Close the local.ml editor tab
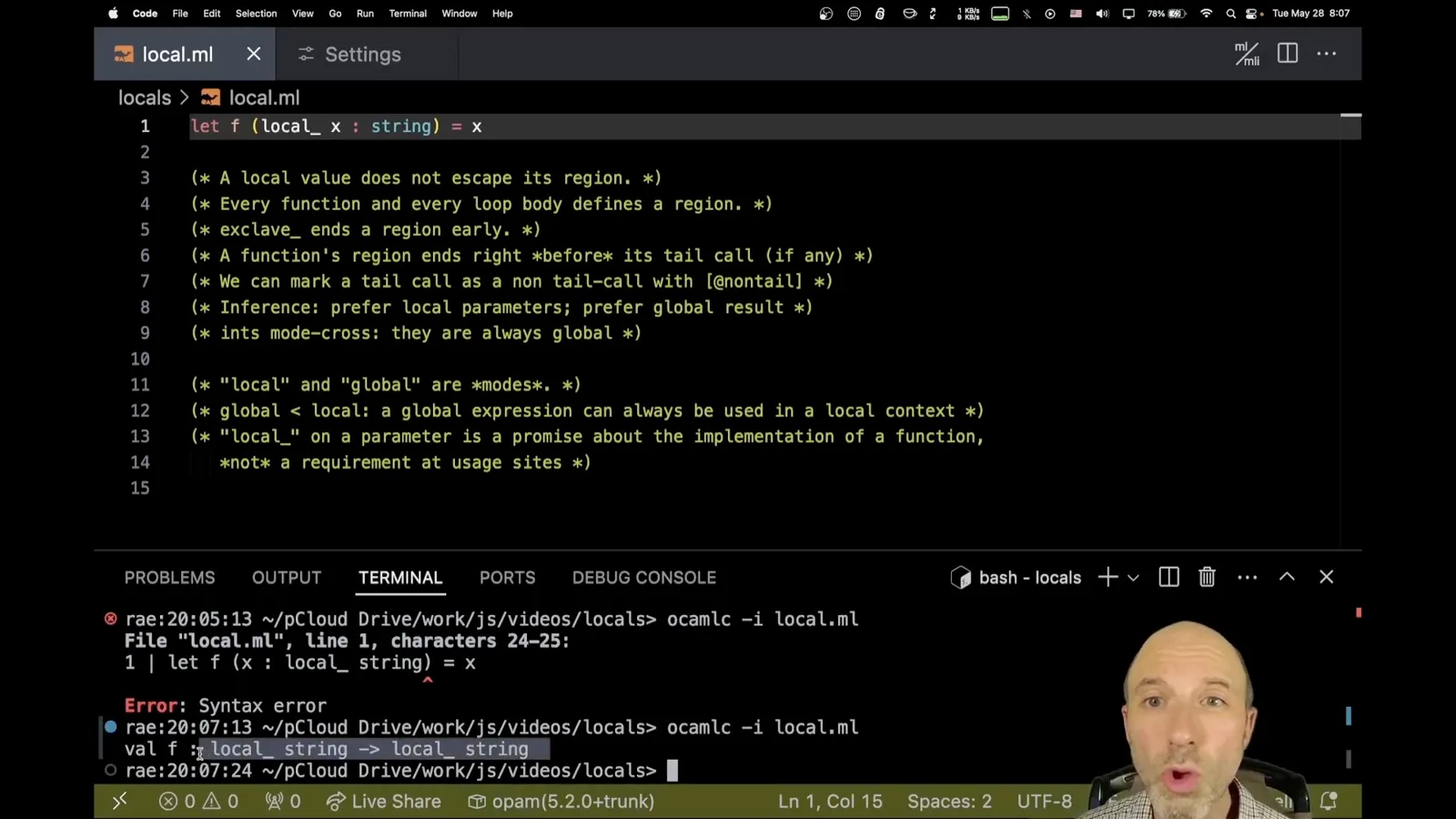The image size is (1456, 819). tap(254, 54)
